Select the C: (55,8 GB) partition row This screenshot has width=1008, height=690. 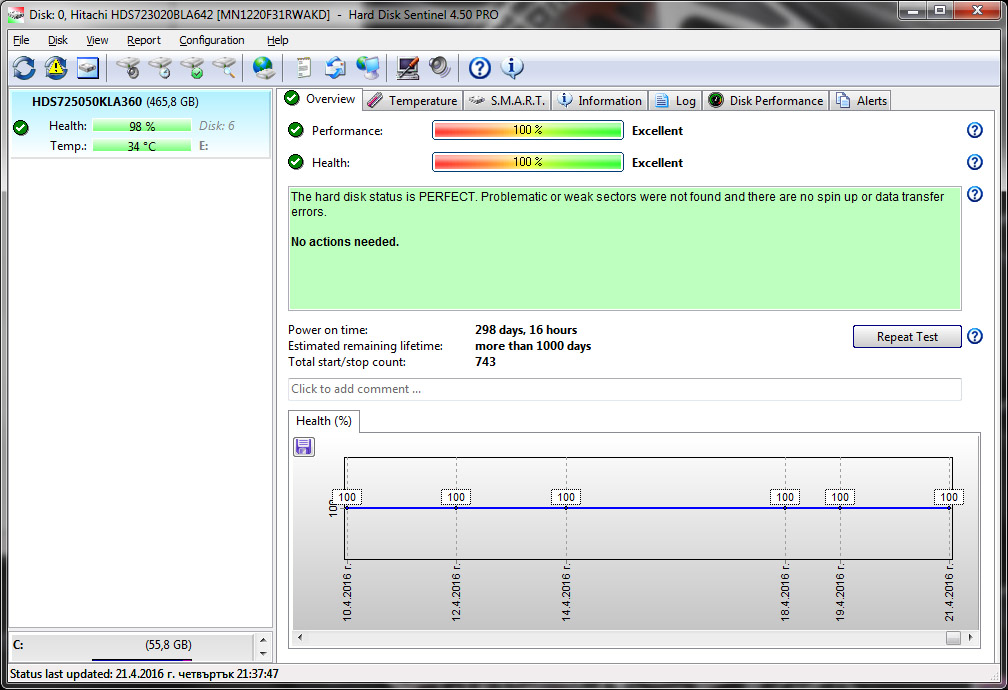tap(132, 646)
